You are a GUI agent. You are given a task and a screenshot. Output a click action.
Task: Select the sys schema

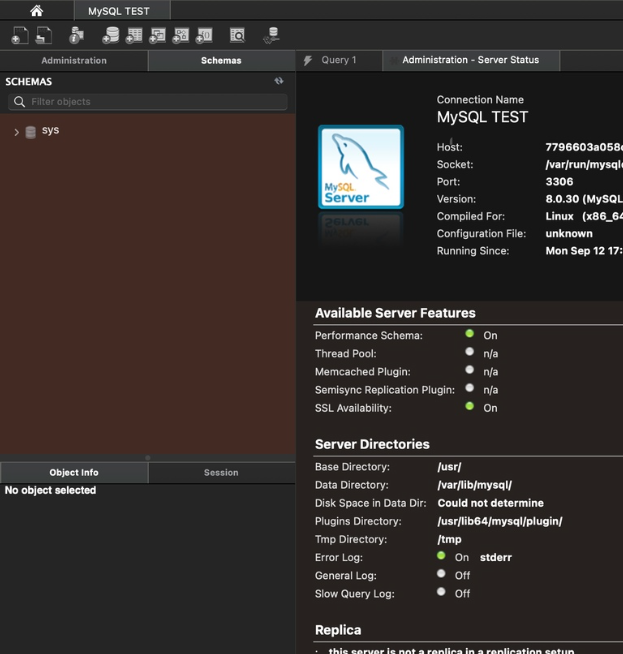pyautogui.click(x=50, y=131)
